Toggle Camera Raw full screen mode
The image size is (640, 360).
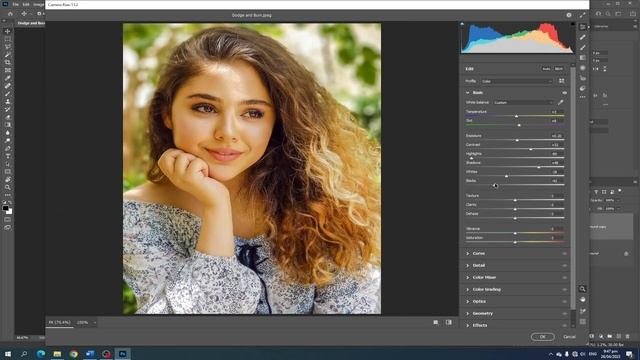click(582, 15)
